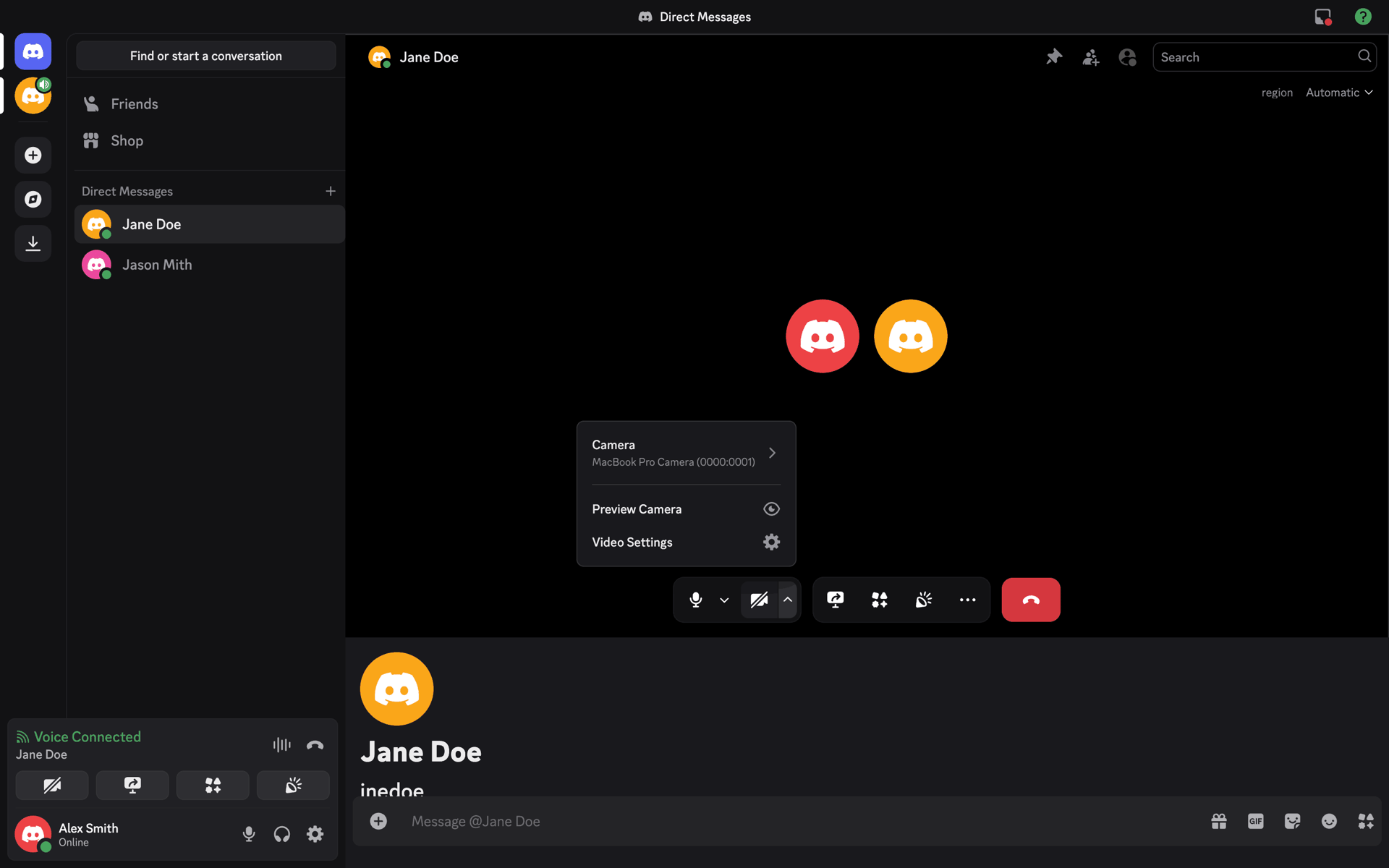This screenshot has height=868, width=1389.
Task: Open green Help question mark
Action: pos(1363,17)
